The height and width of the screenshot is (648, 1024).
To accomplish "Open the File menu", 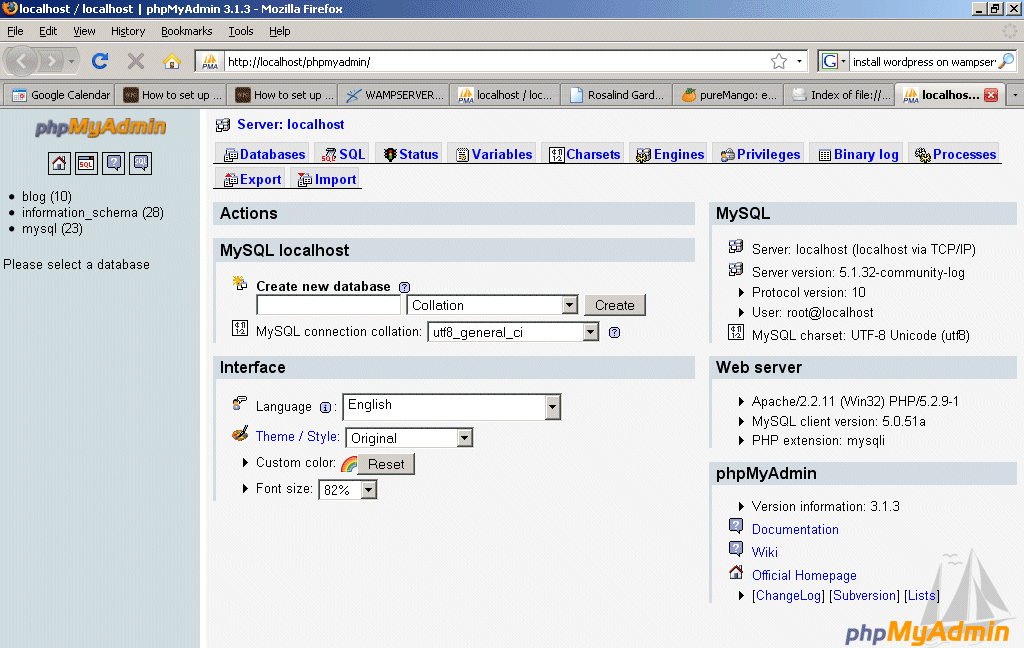I will point(15,31).
